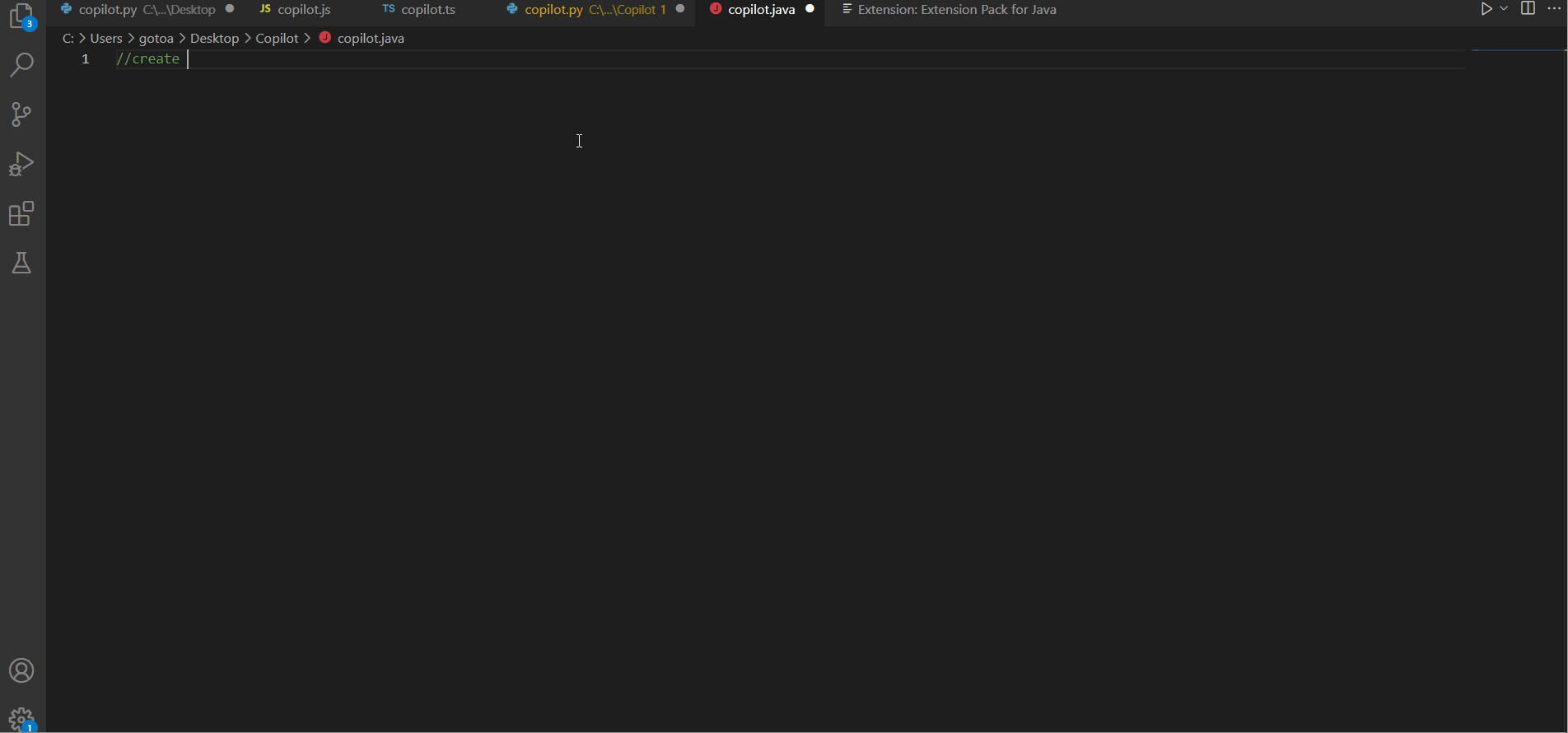Click the Copilot breadcrumb folder

tap(278, 39)
